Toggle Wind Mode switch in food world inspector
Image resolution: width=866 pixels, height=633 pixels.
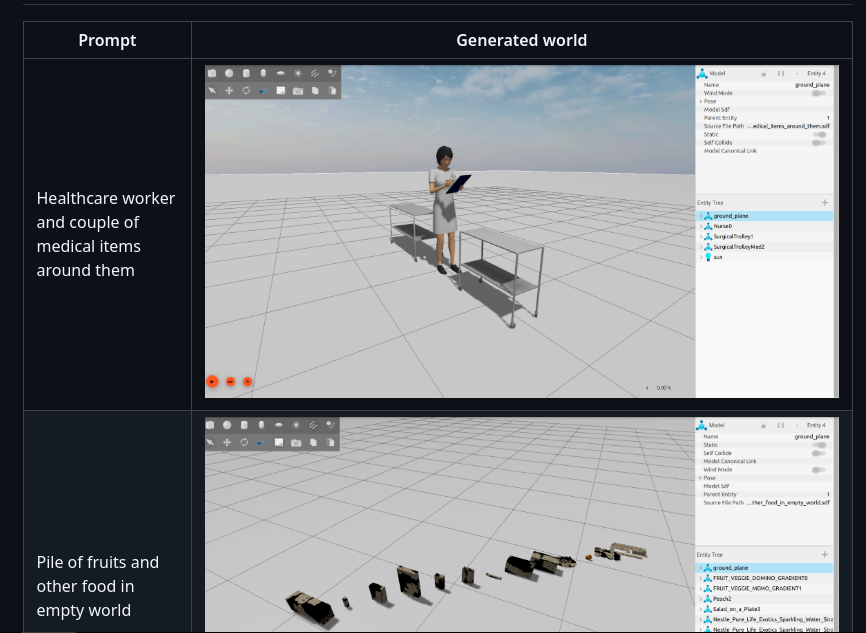coord(819,470)
